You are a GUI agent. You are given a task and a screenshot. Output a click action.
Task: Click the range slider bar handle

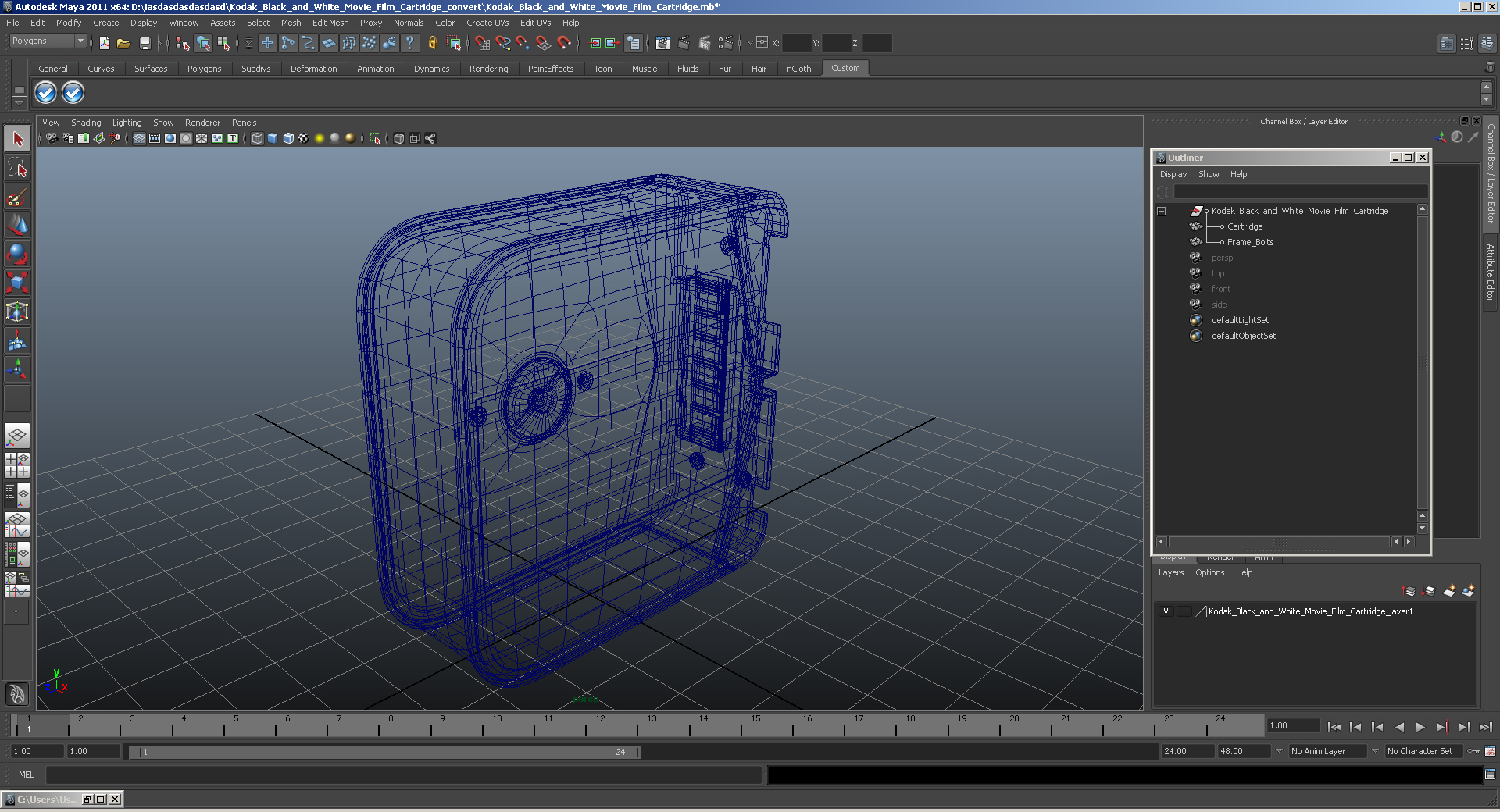click(x=384, y=752)
